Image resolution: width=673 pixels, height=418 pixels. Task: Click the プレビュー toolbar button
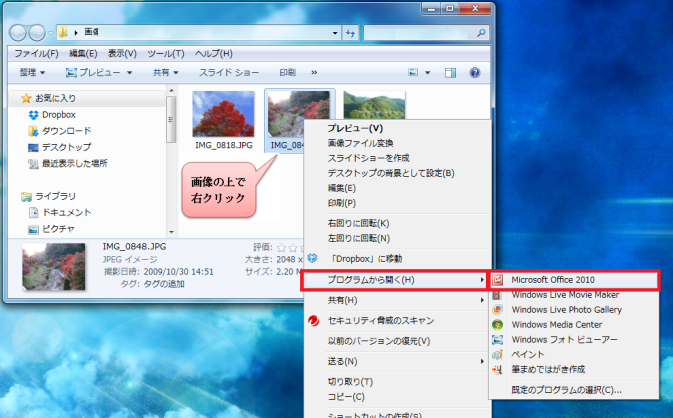pos(94,73)
